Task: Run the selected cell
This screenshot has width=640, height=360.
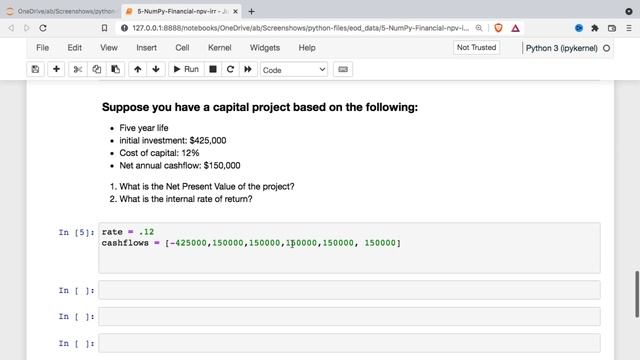Action: click(186, 69)
